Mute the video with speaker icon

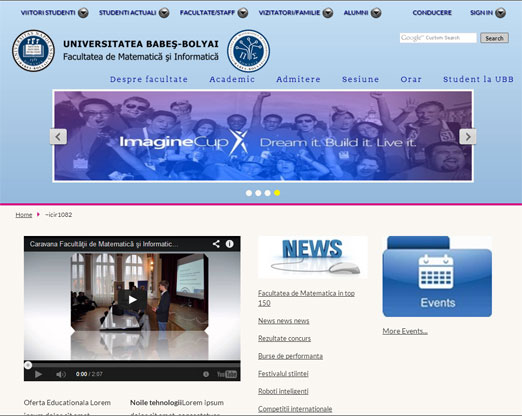[61, 374]
